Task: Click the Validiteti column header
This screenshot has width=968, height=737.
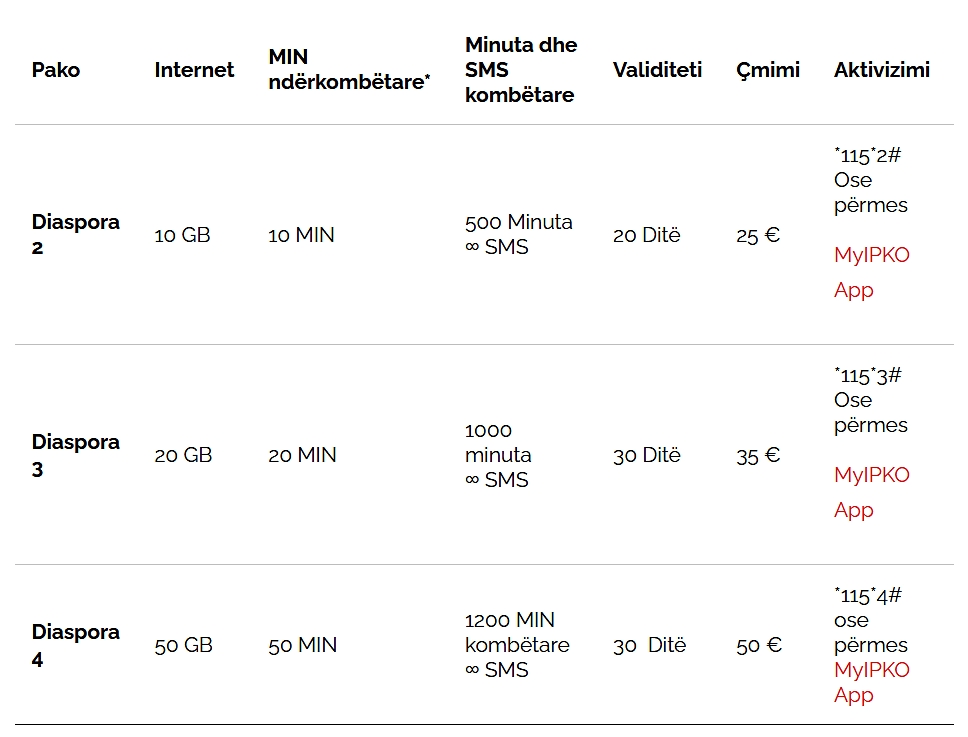Action: [x=657, y=70]
